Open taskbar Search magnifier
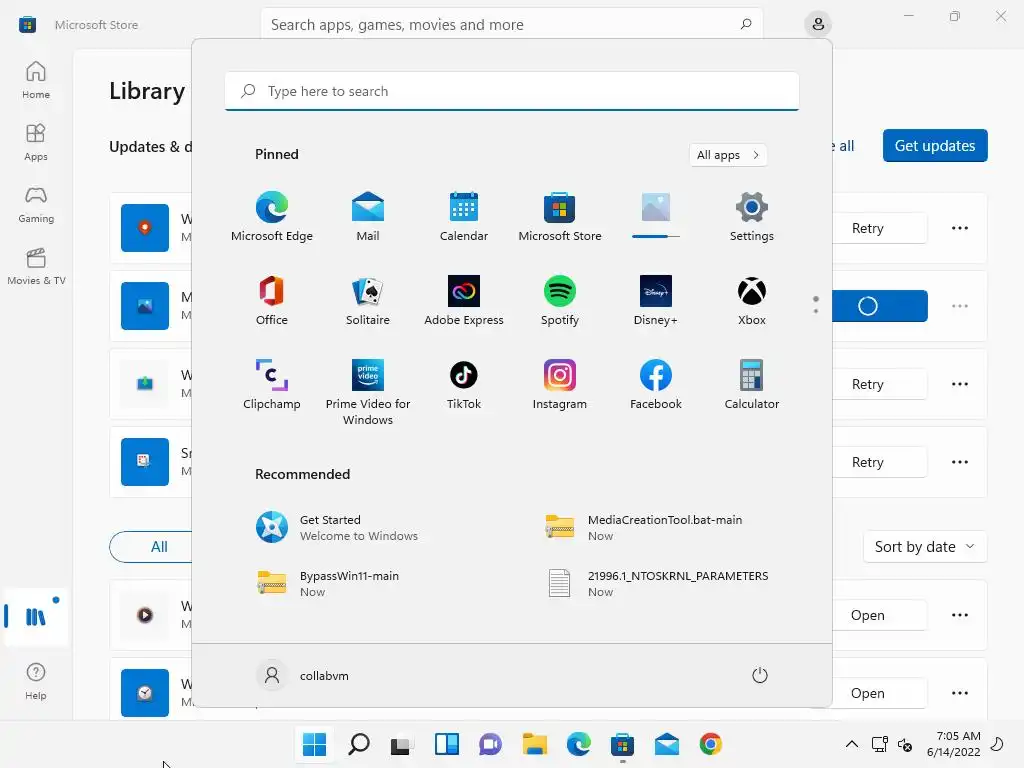Viewport: 1024px width, 768px height. tap(359, 744)
